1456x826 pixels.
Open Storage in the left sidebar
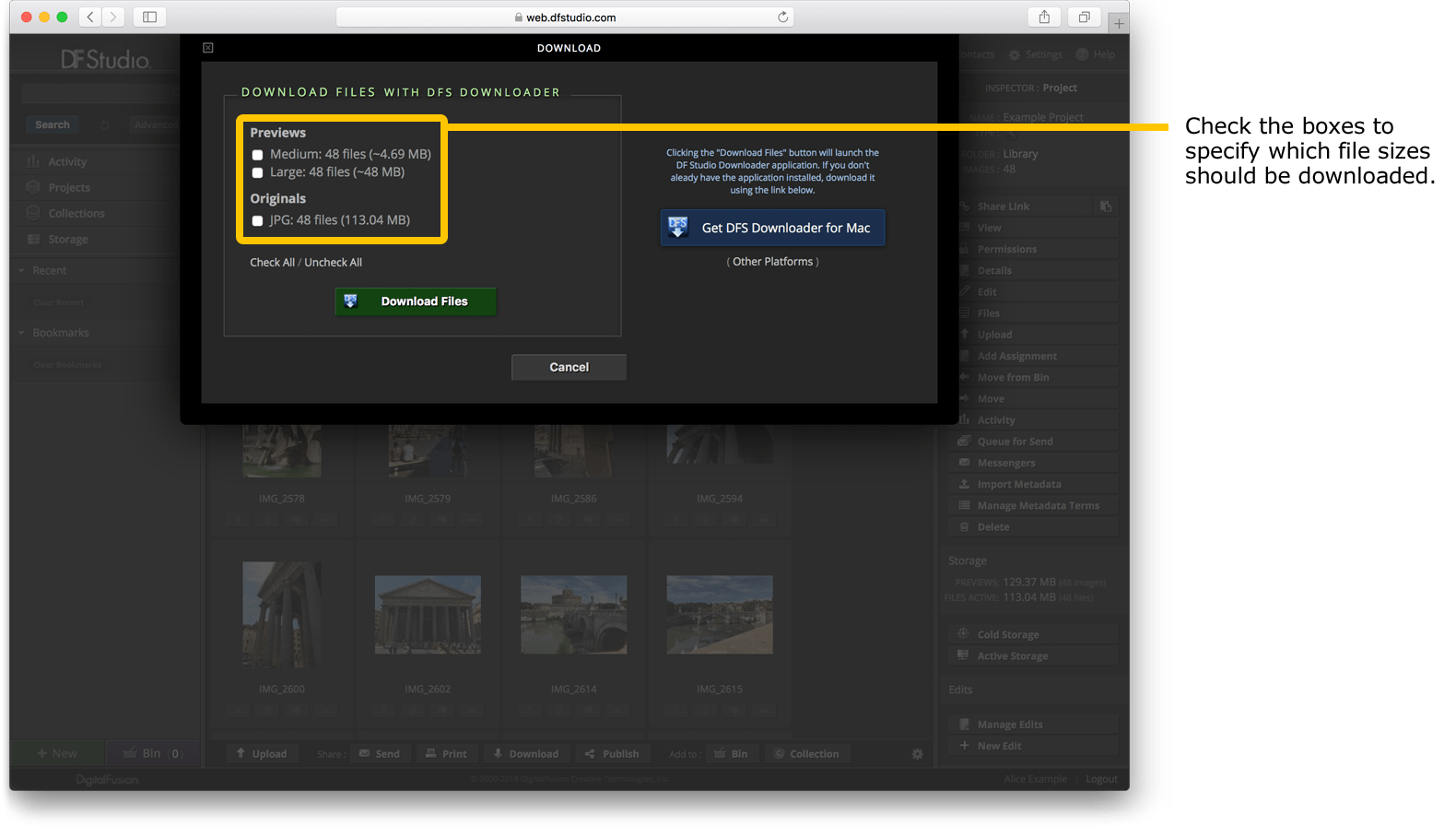(68, 239)
